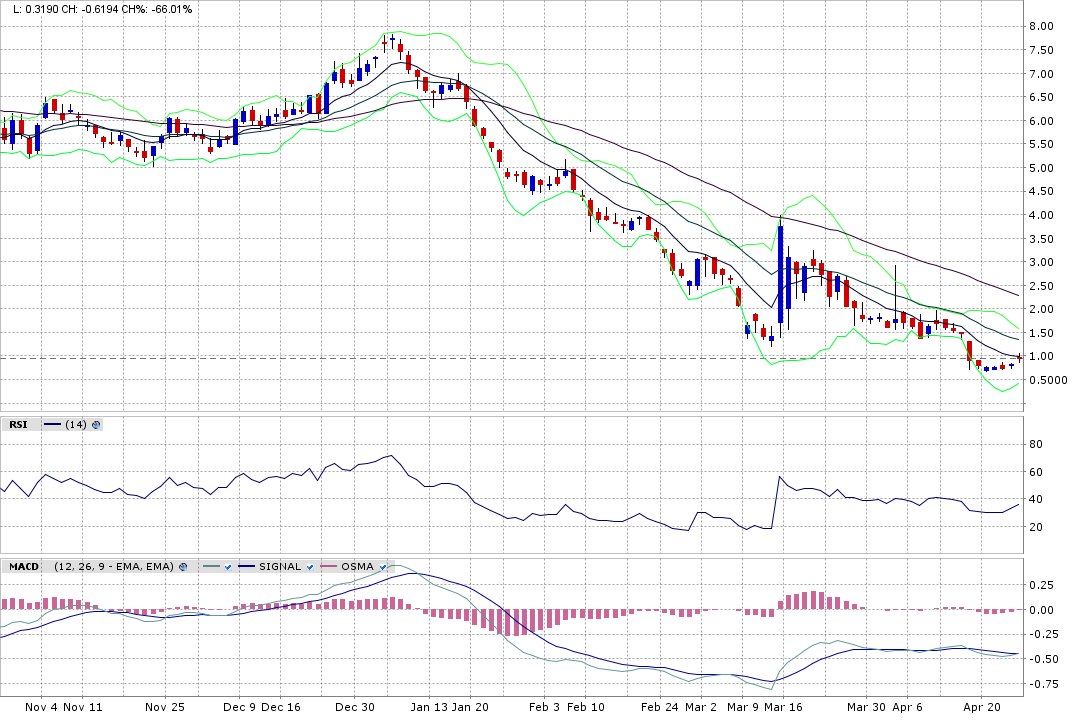Edit the MACD (12, 26, 9 - EMA, EMA) parameters
Screen dimensions: 1076x721
pos(114,567)
